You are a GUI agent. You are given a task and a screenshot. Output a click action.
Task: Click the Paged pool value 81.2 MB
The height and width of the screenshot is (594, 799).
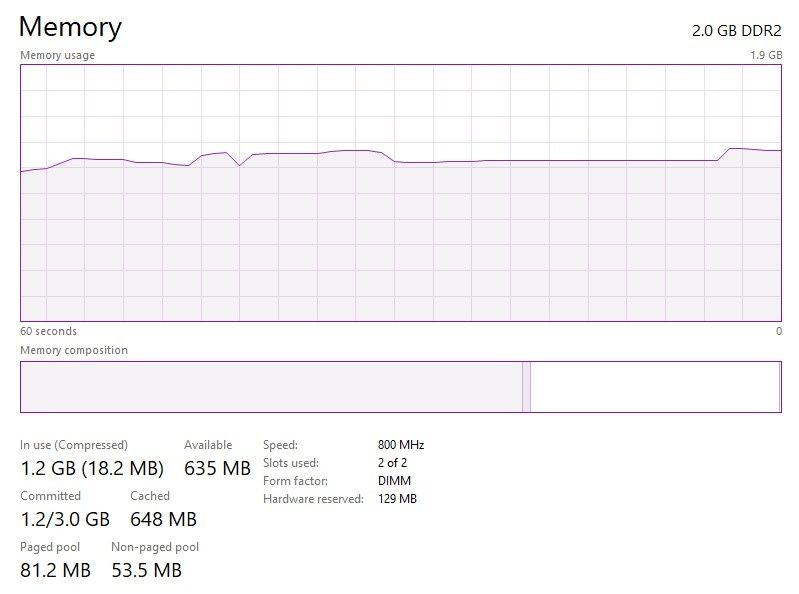[55, 571]
